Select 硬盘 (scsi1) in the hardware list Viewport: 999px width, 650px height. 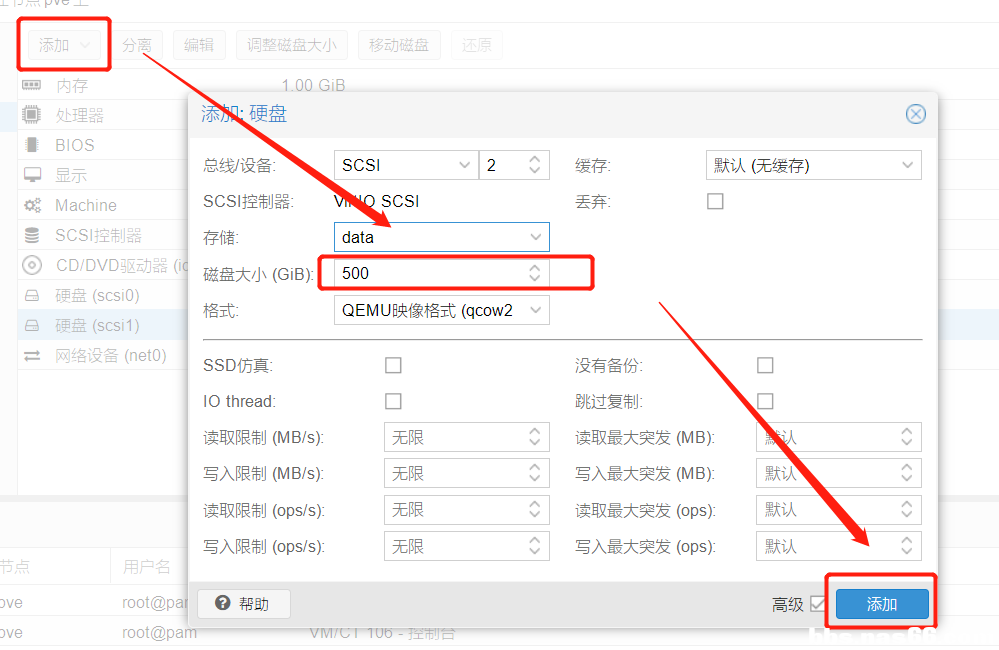coord(97,325)
